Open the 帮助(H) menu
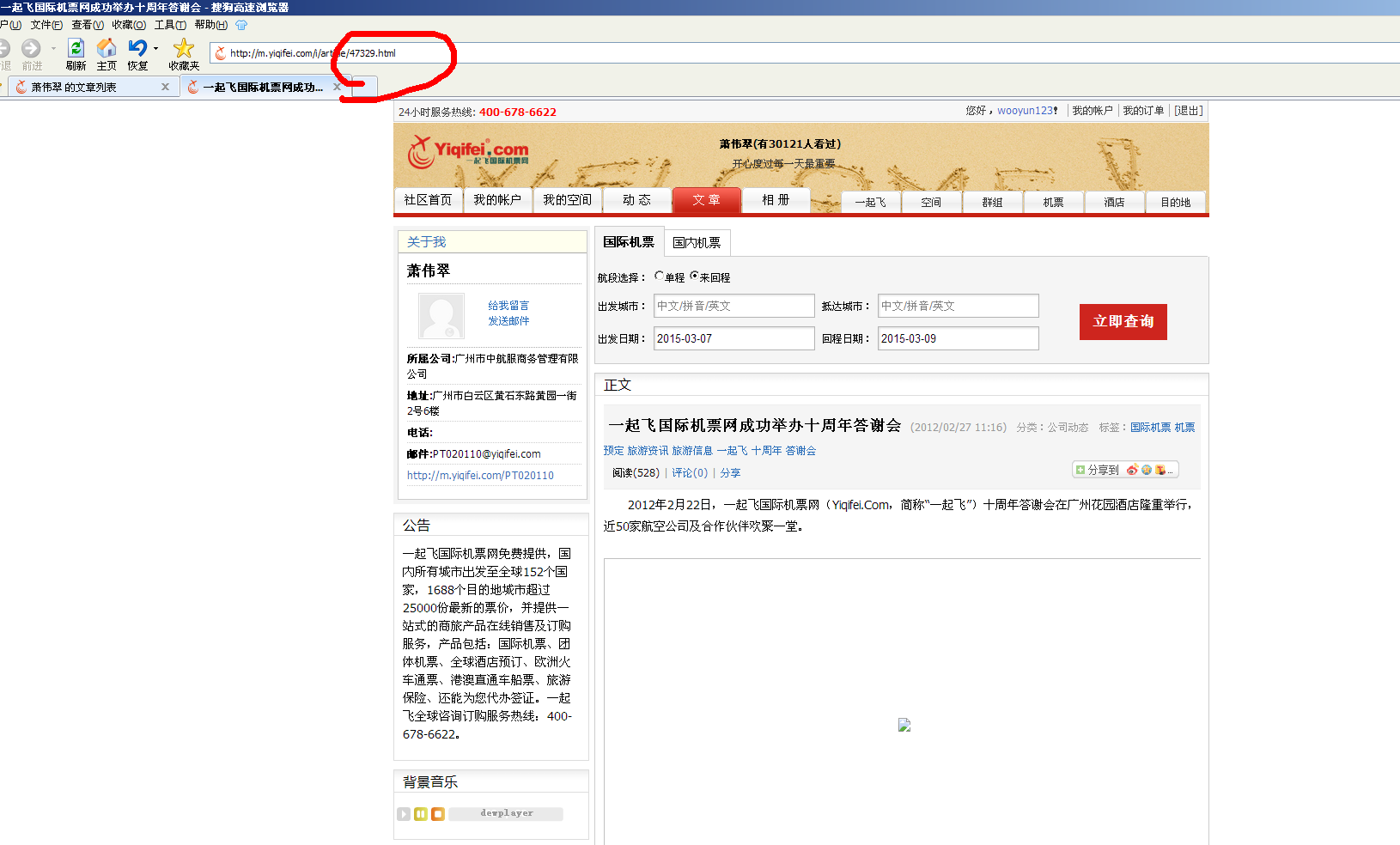The width and height of the screenshot is (1400, 845). click(x=211, y=25)
